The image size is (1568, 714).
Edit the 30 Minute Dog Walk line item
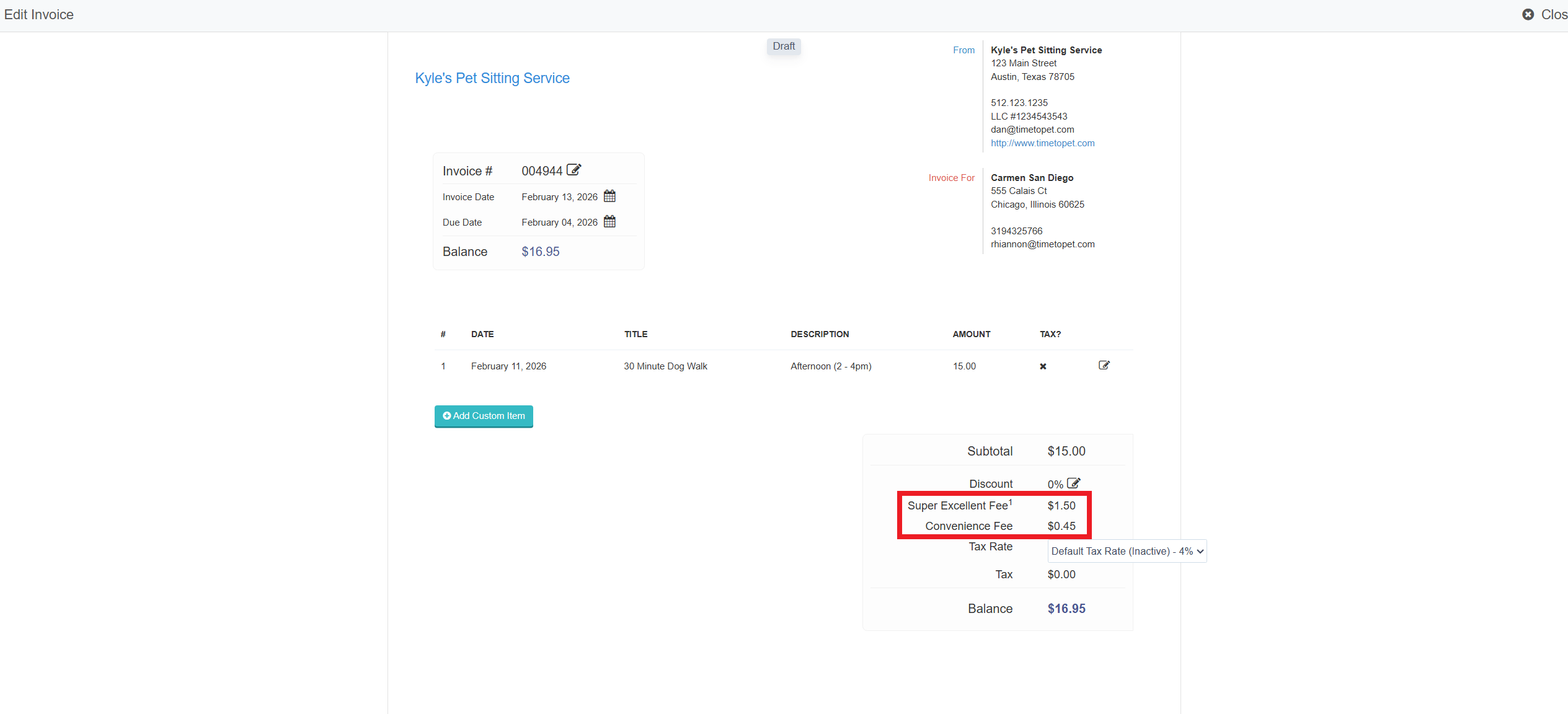(x=1104, y=365)
